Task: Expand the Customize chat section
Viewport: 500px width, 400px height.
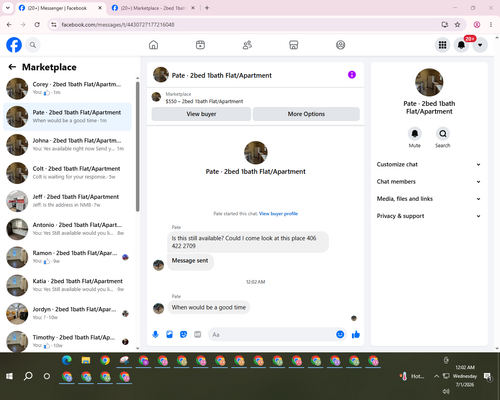Action: click(429, 164)
